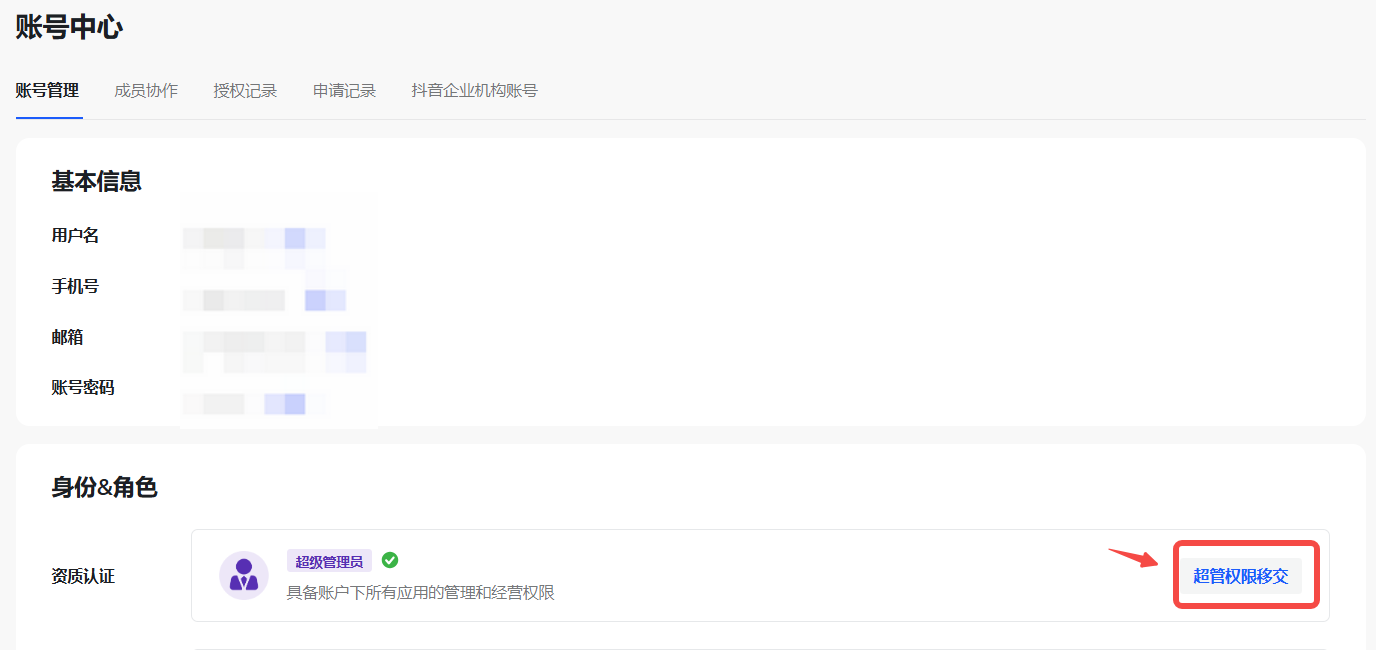
Task: Go to the 抖音企业机构账号 tab
Action: (x=474, y=91)
